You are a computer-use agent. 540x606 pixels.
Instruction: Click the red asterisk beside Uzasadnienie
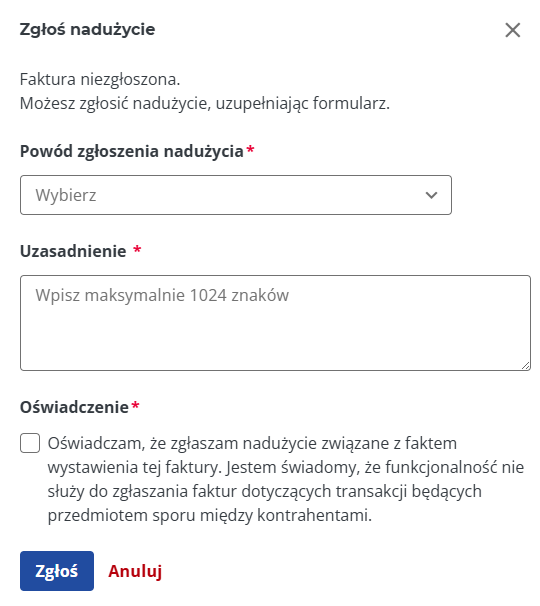(137, 249)
